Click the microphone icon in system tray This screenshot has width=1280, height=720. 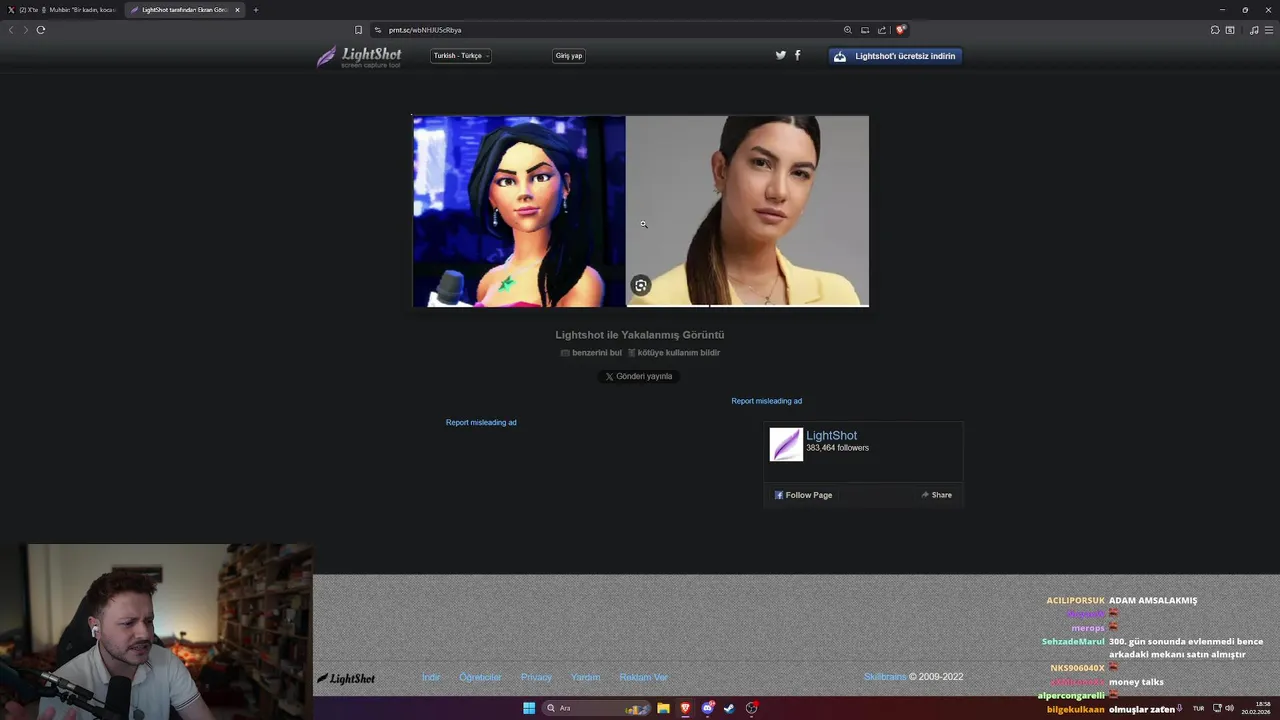1180,708
